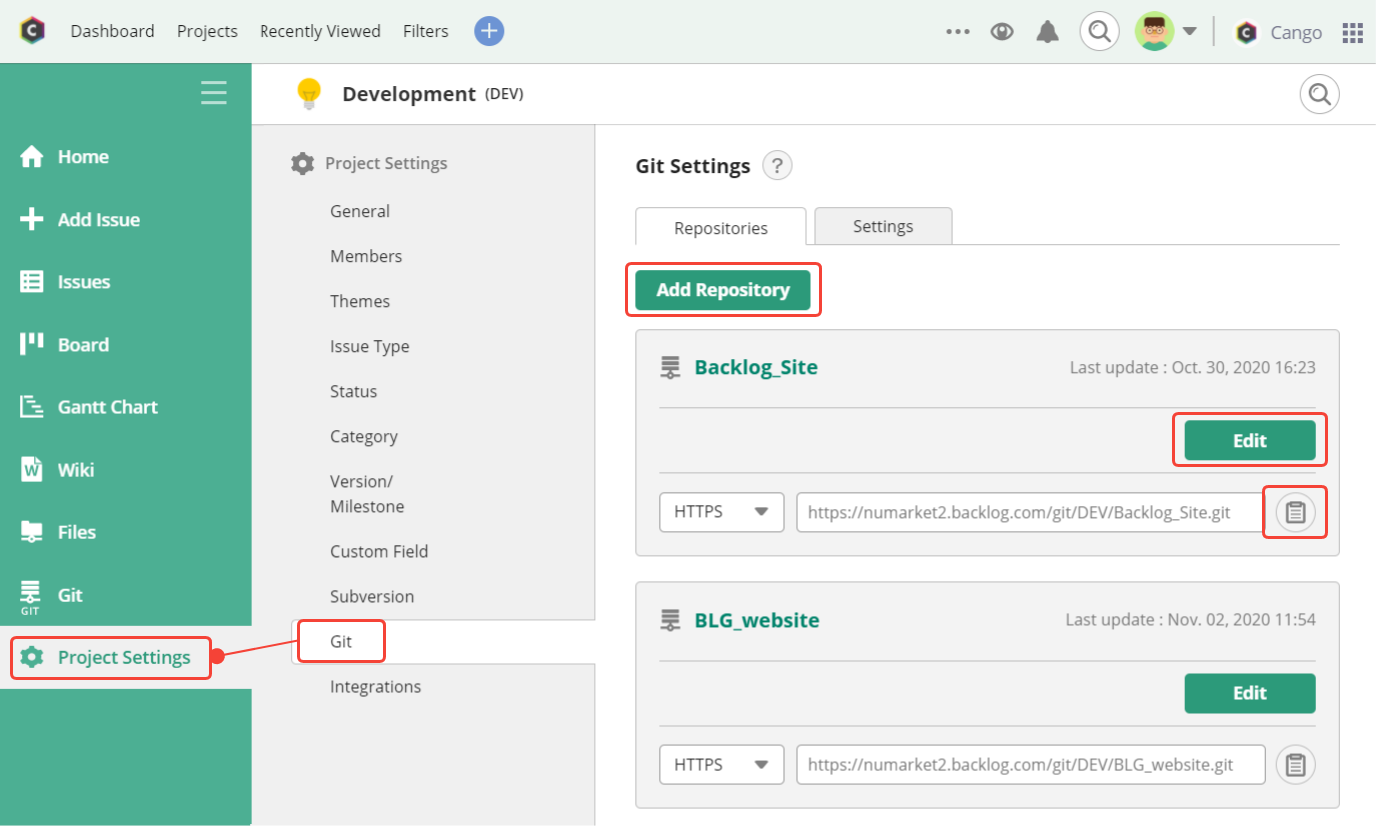This screenshot has width=1376, height=826.
Task: Copy the BLG_website repository URL
Action: tap(1295, 765)
